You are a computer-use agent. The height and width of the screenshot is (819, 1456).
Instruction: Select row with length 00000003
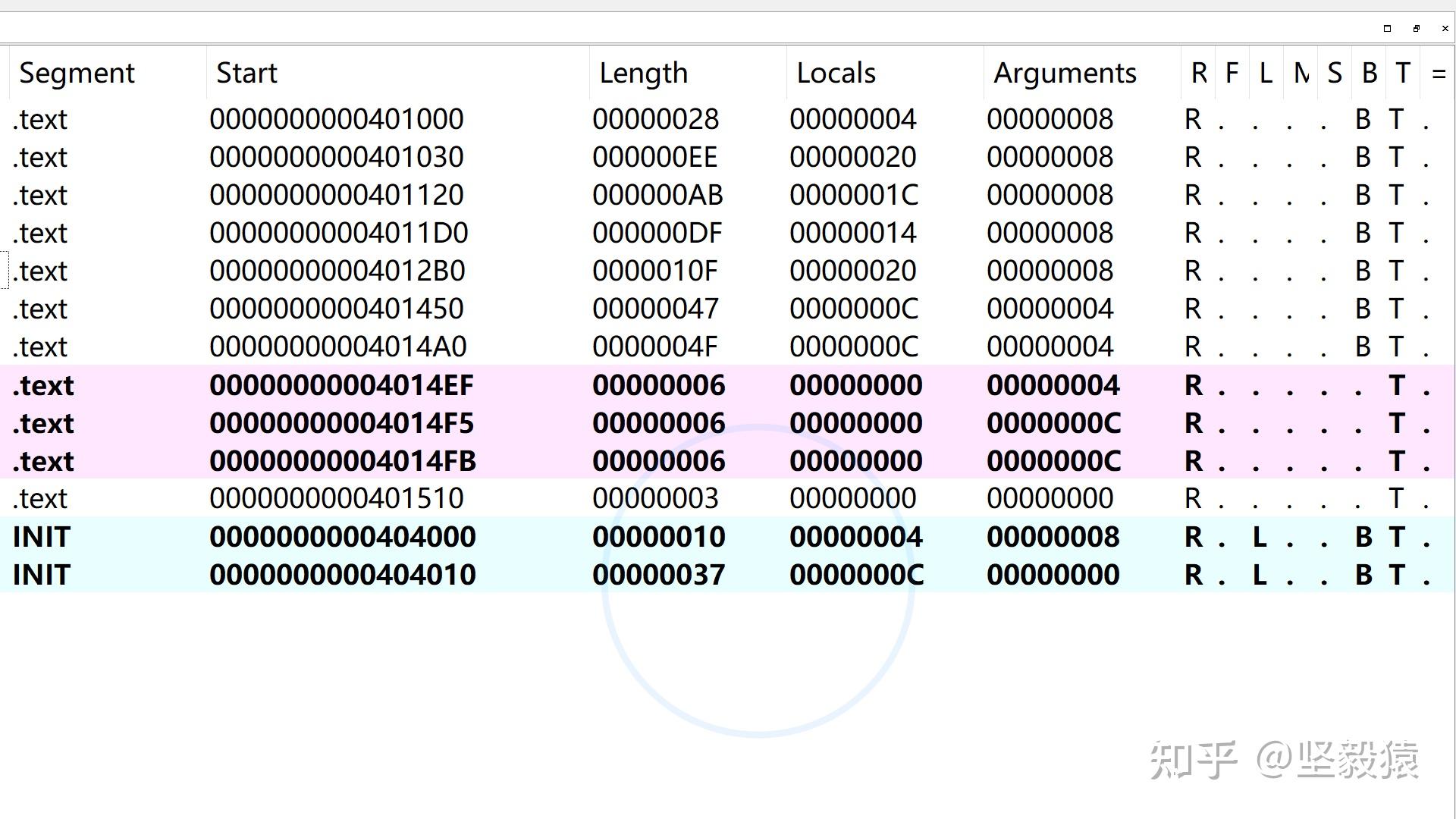(655, 499)
